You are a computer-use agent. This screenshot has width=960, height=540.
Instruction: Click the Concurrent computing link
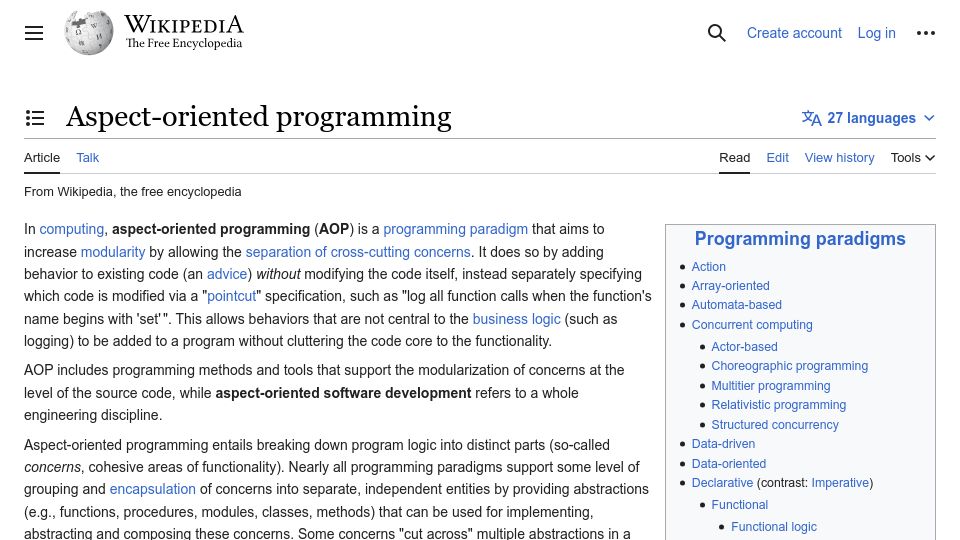point(752,324)
